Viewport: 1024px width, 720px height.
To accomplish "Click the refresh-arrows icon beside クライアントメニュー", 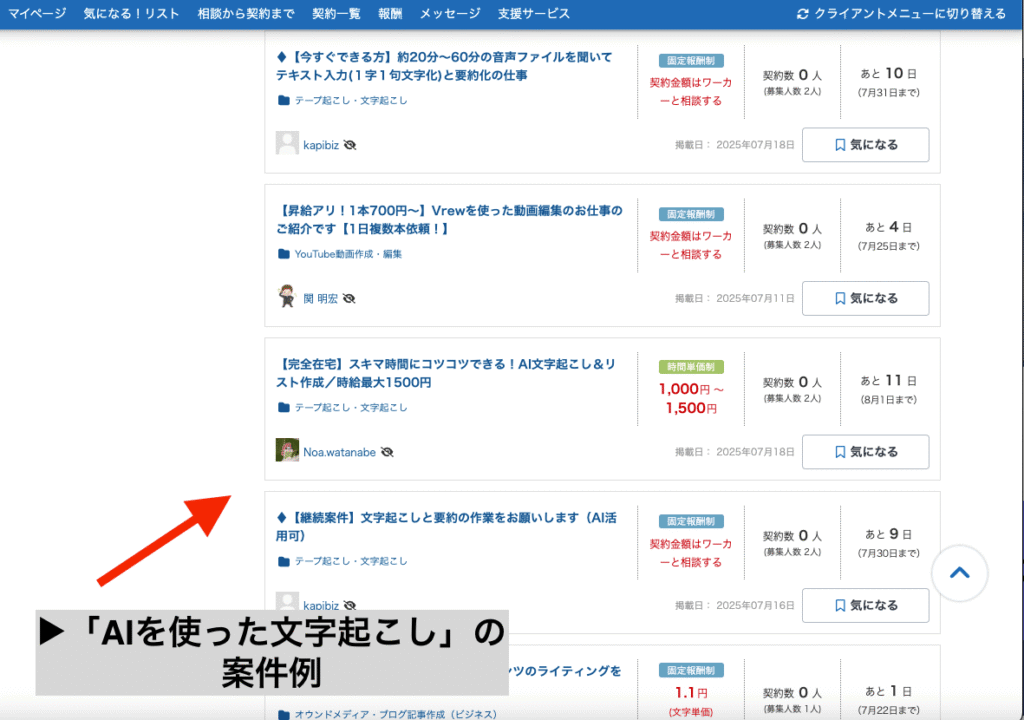I will (x=803, y=14).
